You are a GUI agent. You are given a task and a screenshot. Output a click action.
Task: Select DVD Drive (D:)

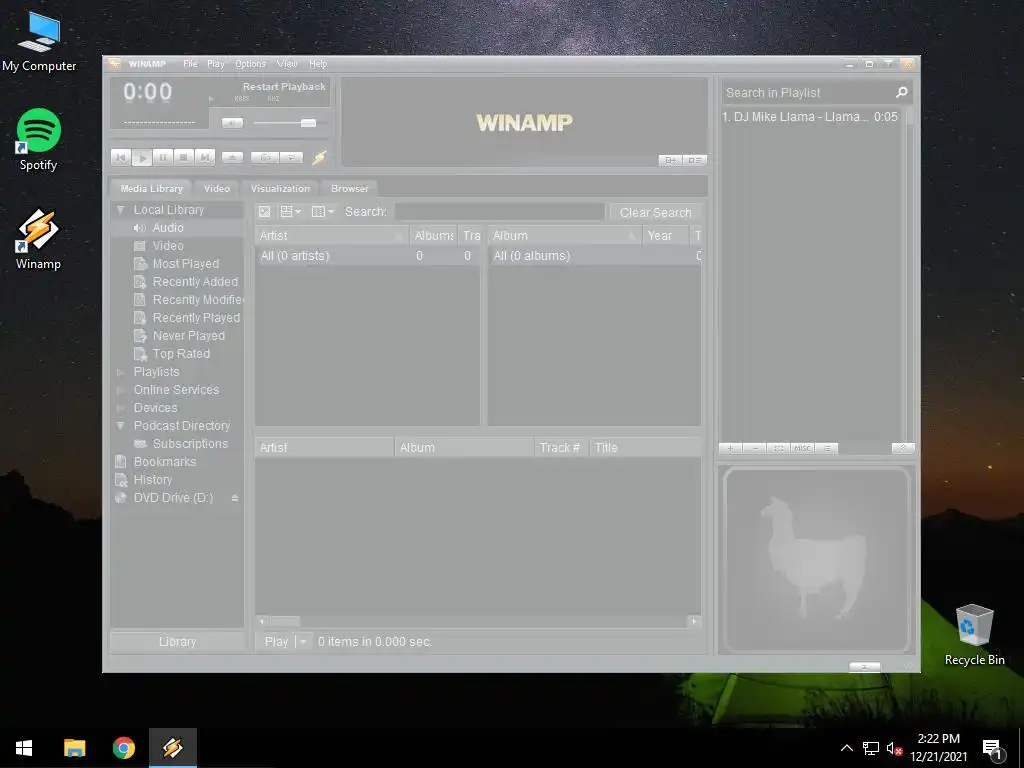click(x=173, y=498)
